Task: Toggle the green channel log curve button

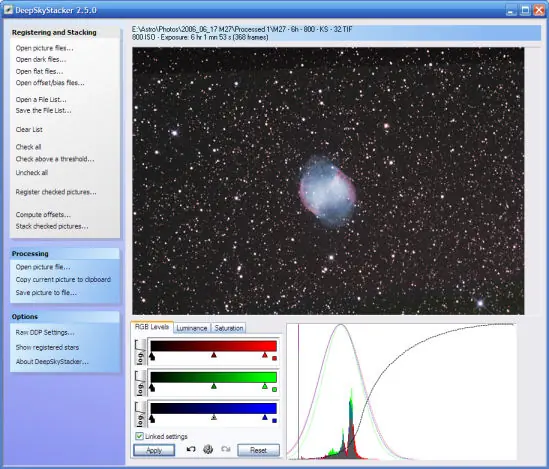Action: point(140,384)
